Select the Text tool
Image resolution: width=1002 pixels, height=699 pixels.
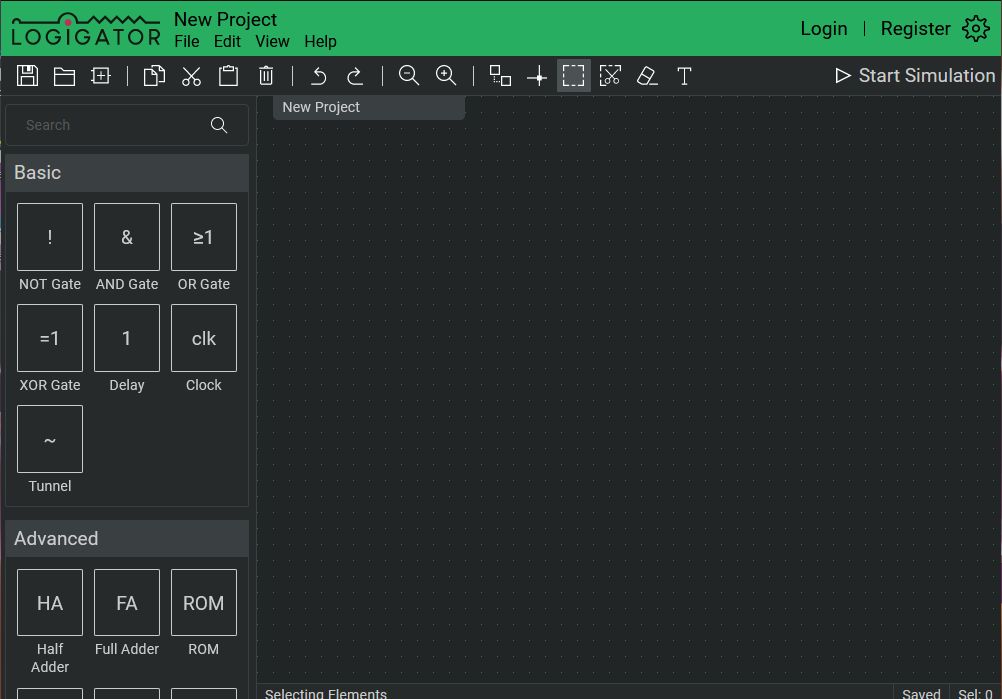(x=684, y=75)
